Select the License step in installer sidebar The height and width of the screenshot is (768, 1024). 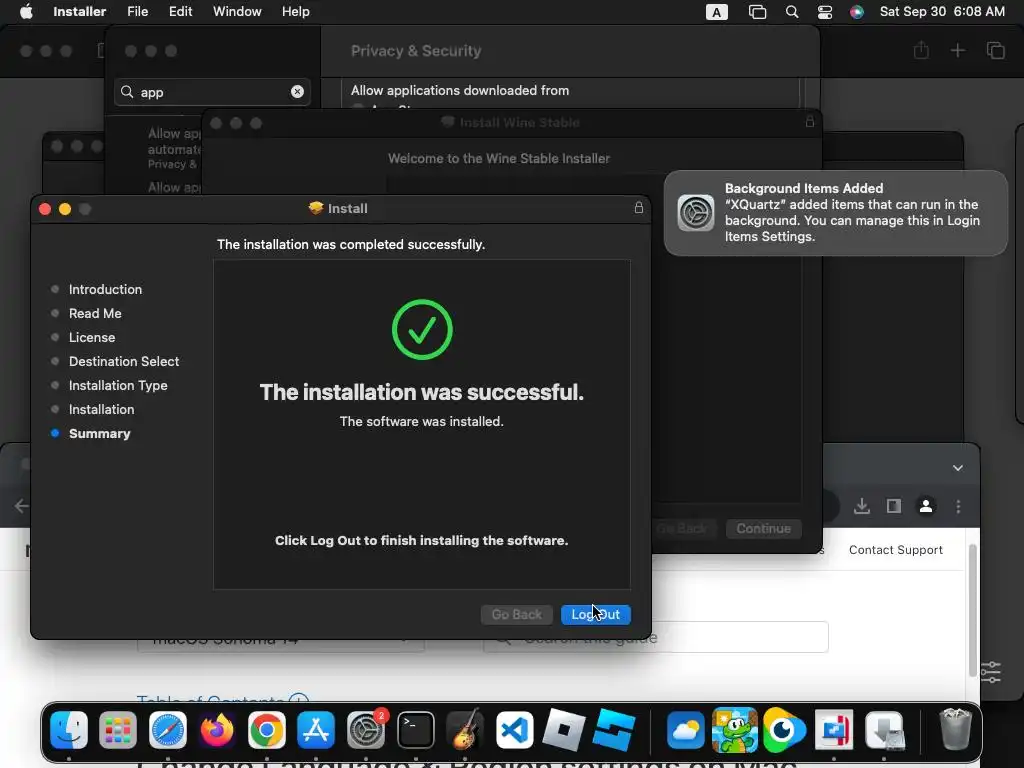click(x=91, y=338)
